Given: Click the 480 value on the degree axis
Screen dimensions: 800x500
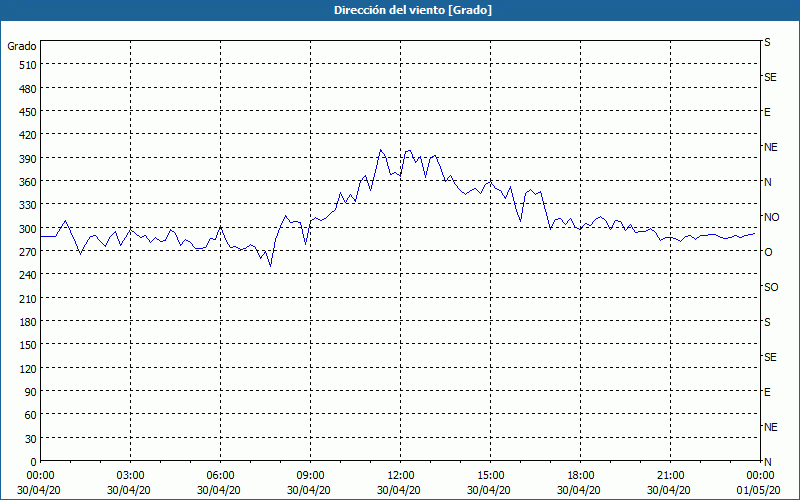Looking at the screenshot, I should pyautogui.click(x=29, y=89).
